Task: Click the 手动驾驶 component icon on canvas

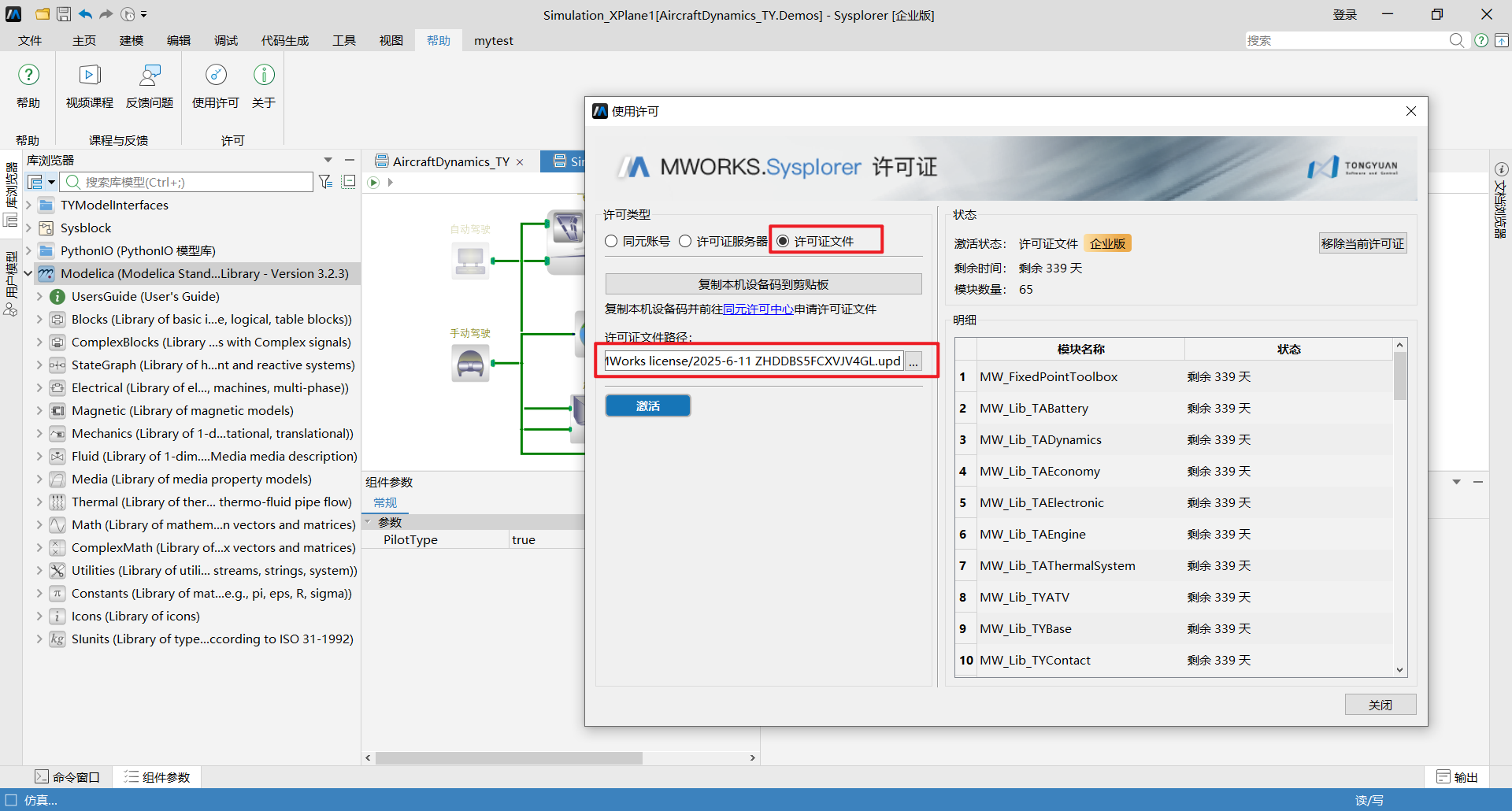Action: (x=470, y=363)
